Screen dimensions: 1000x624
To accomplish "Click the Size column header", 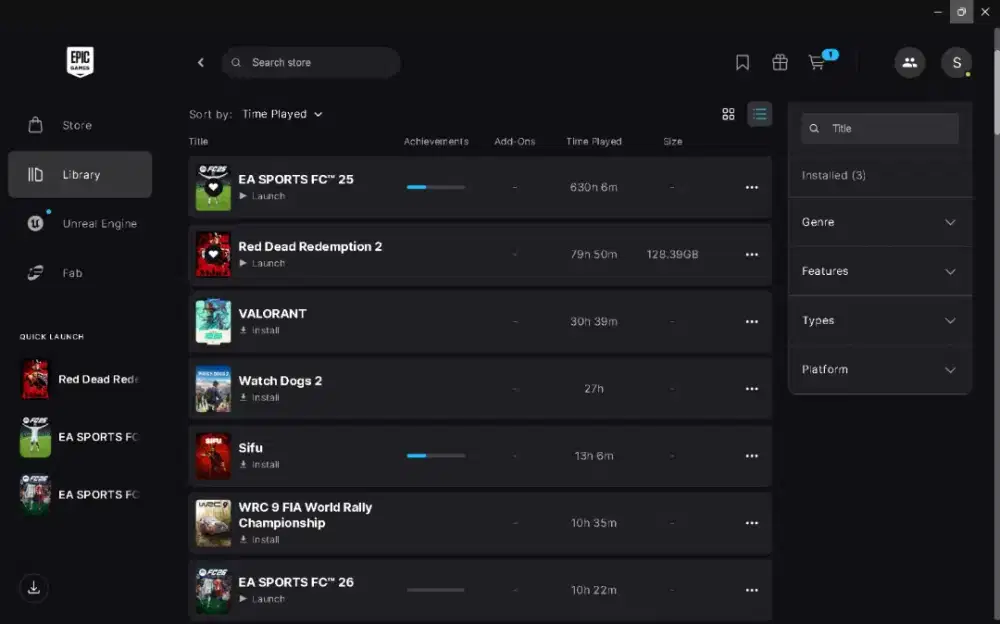I will pyautogui.click(x=672, y=142).
